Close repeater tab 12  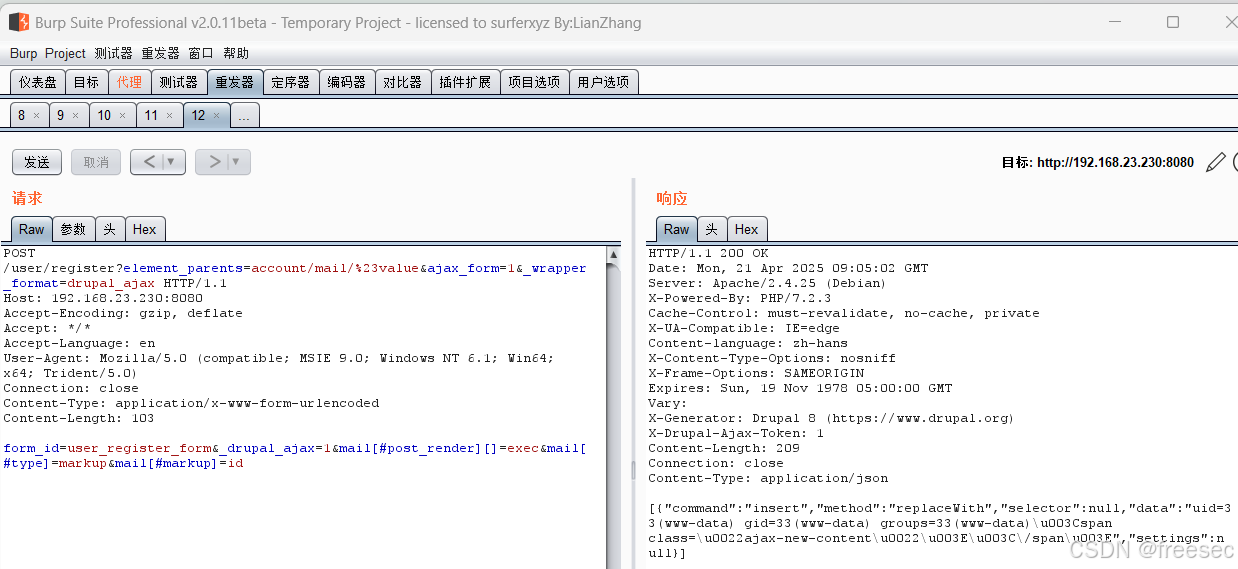click(x=216, y=116)
